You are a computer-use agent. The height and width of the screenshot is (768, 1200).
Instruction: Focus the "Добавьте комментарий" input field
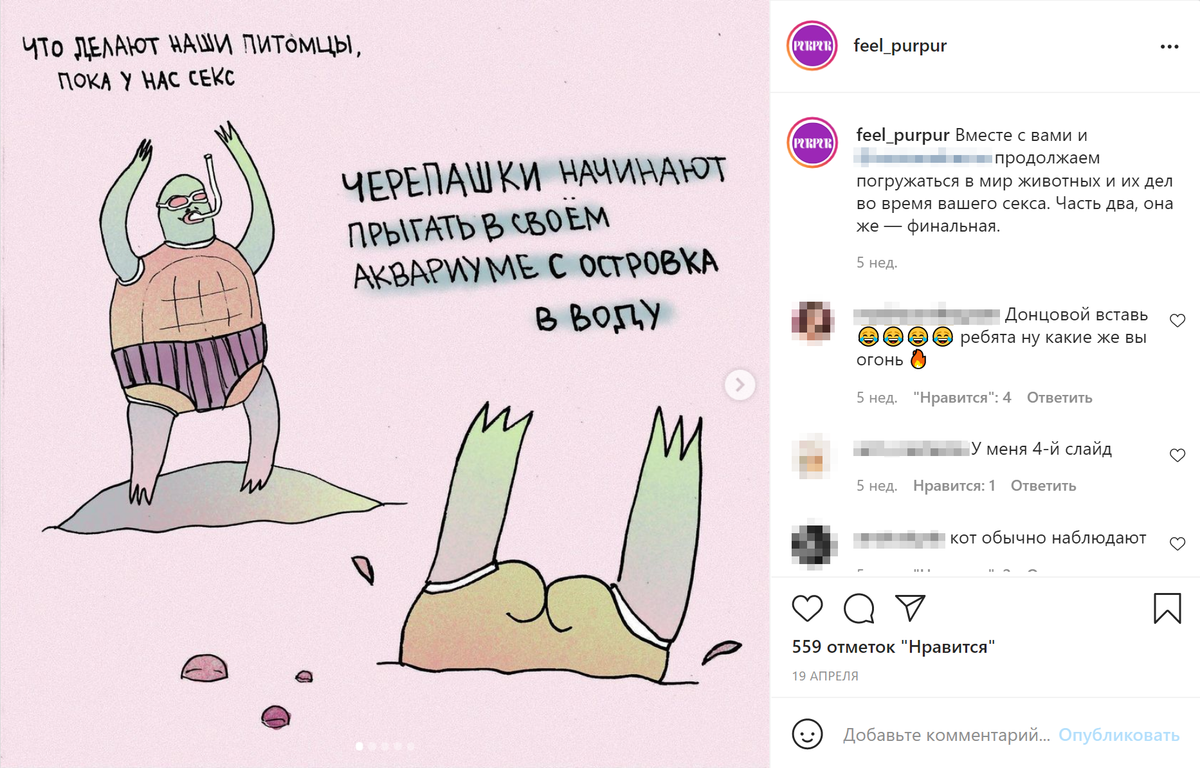pyautogui.click(x=947, y=735)
